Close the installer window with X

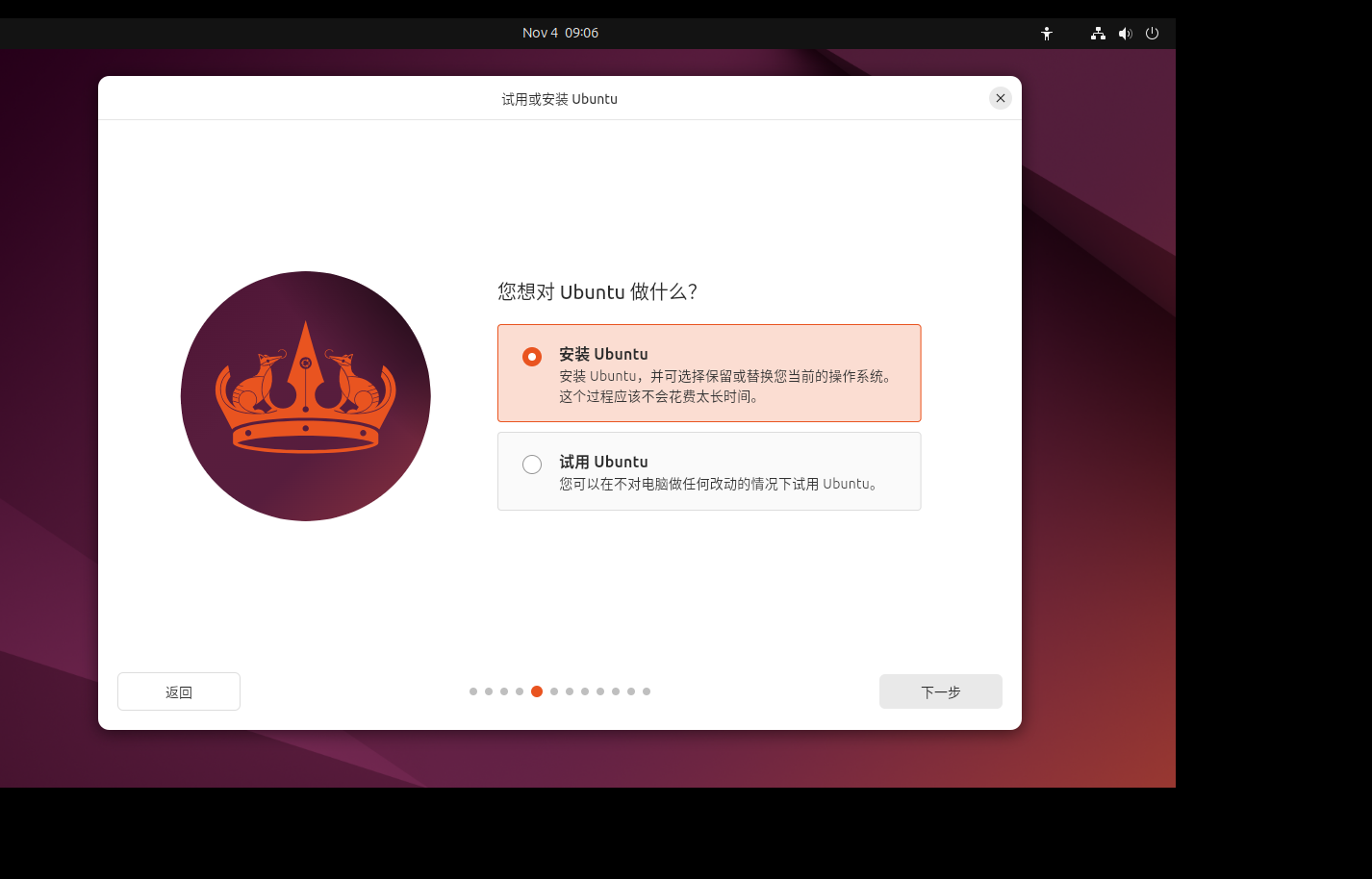coord(1001,98)
